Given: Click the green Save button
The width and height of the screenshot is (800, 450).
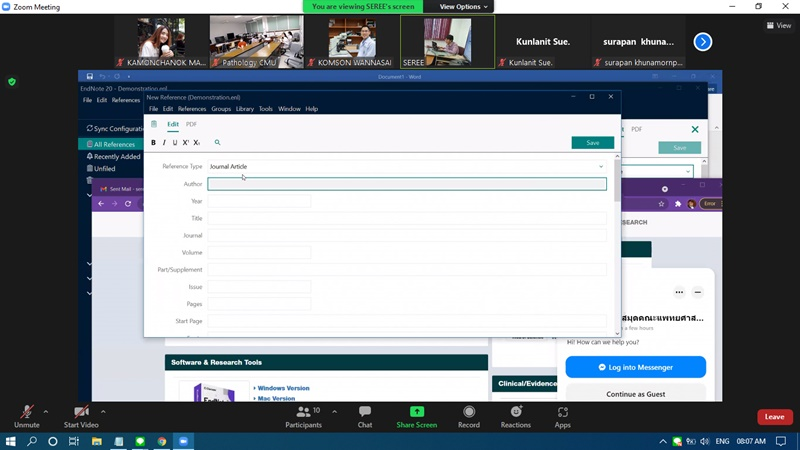Looking at the screenshot, I should tap(592, 143).
